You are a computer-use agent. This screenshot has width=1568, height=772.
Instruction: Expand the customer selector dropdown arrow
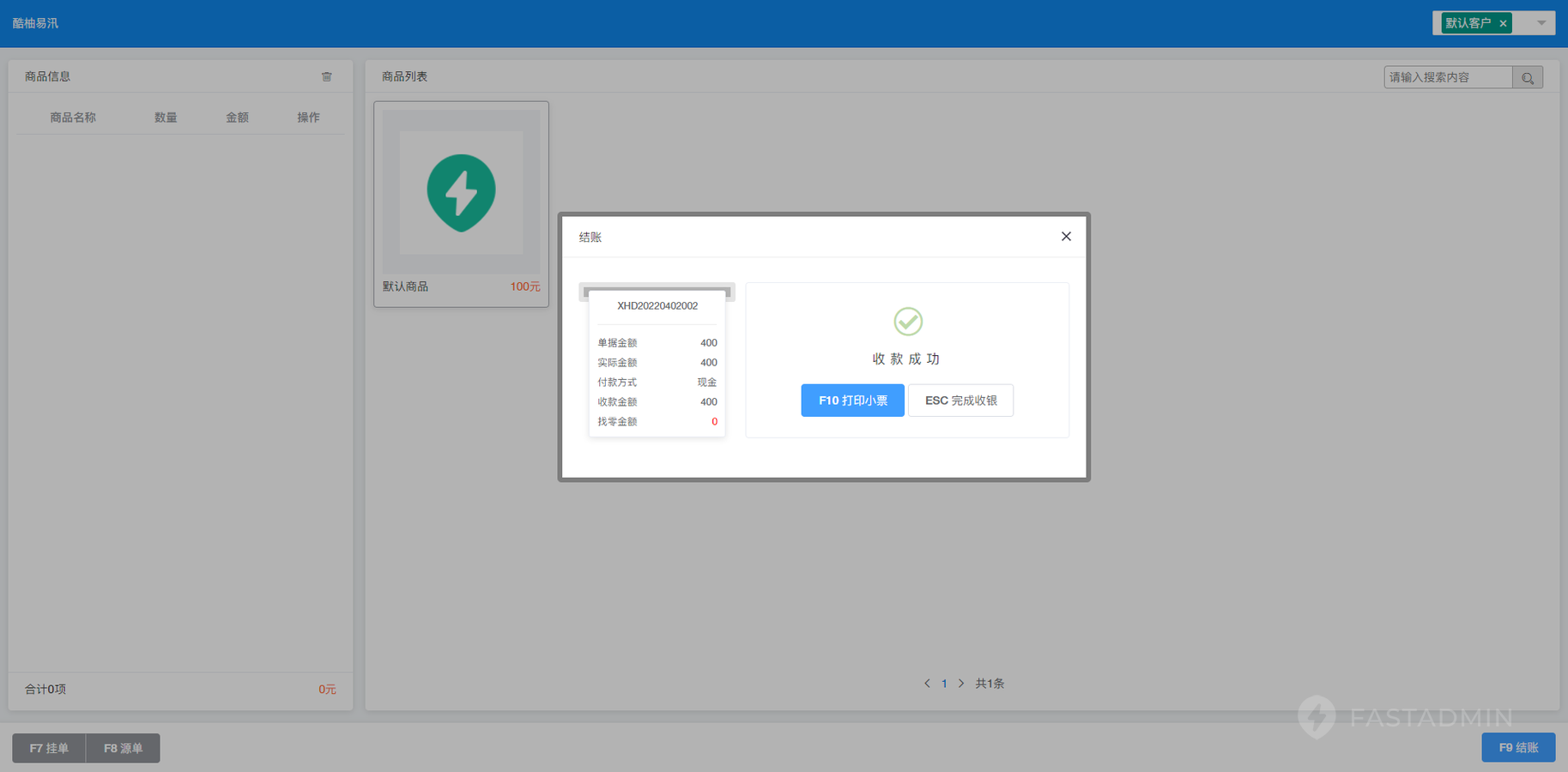[1541, 23]
